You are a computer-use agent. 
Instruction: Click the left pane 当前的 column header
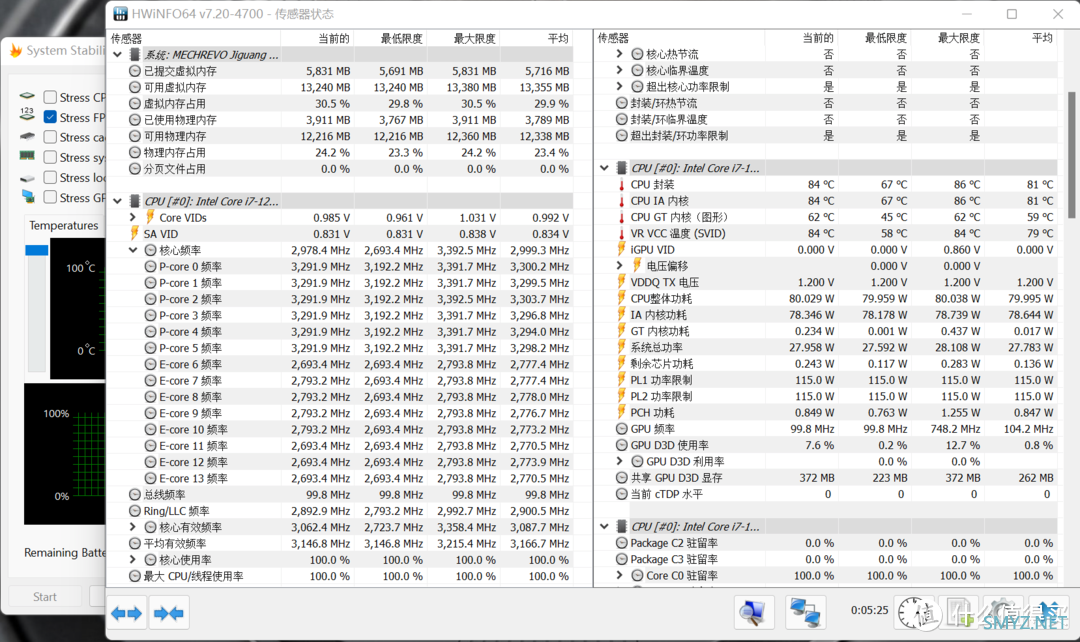[333, 39]
